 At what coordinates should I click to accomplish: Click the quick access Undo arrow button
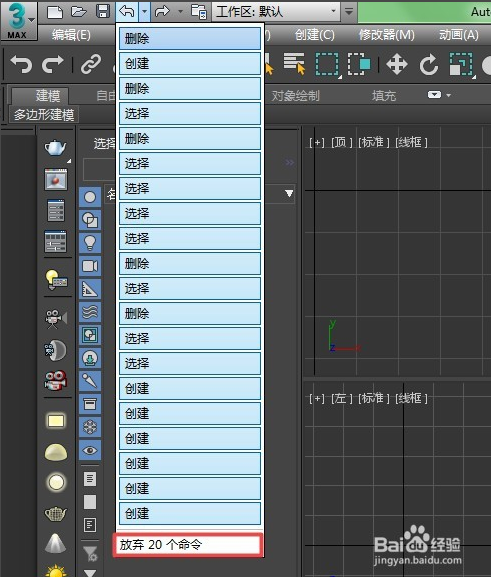pyautogui.click(x=127, y=11)
